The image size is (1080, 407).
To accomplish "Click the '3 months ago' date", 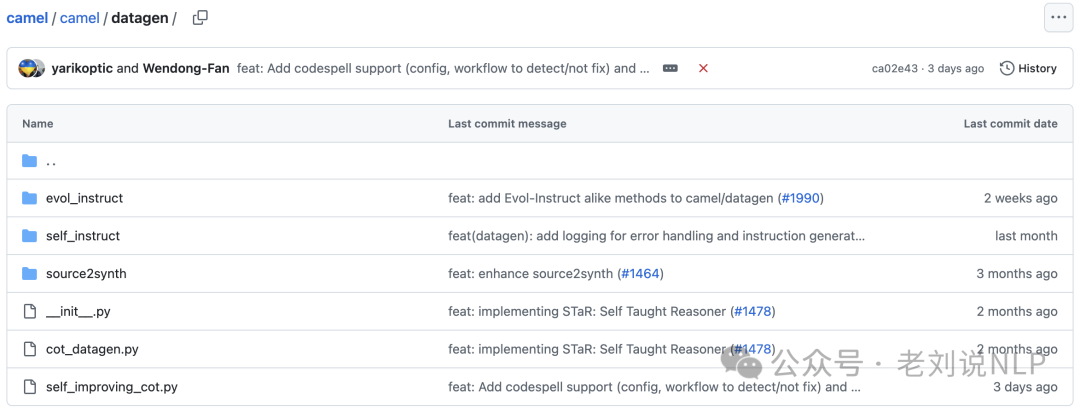I will [x=1017, y=273].
